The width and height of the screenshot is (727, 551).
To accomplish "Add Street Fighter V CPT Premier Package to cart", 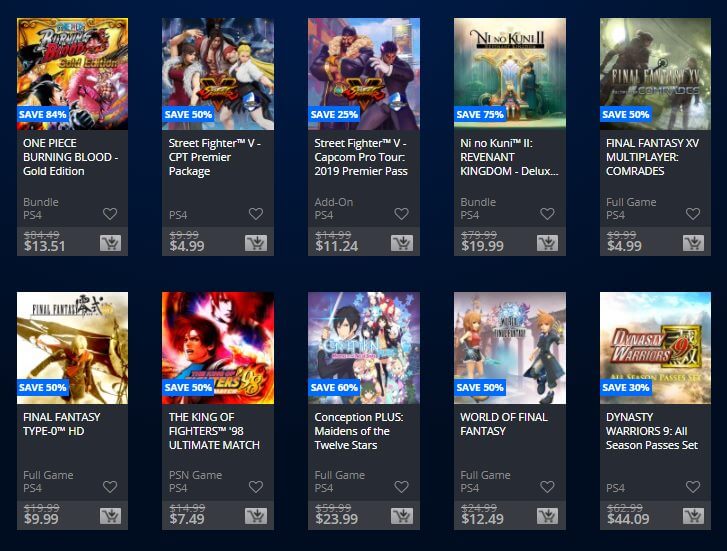I will pos(256,243).
